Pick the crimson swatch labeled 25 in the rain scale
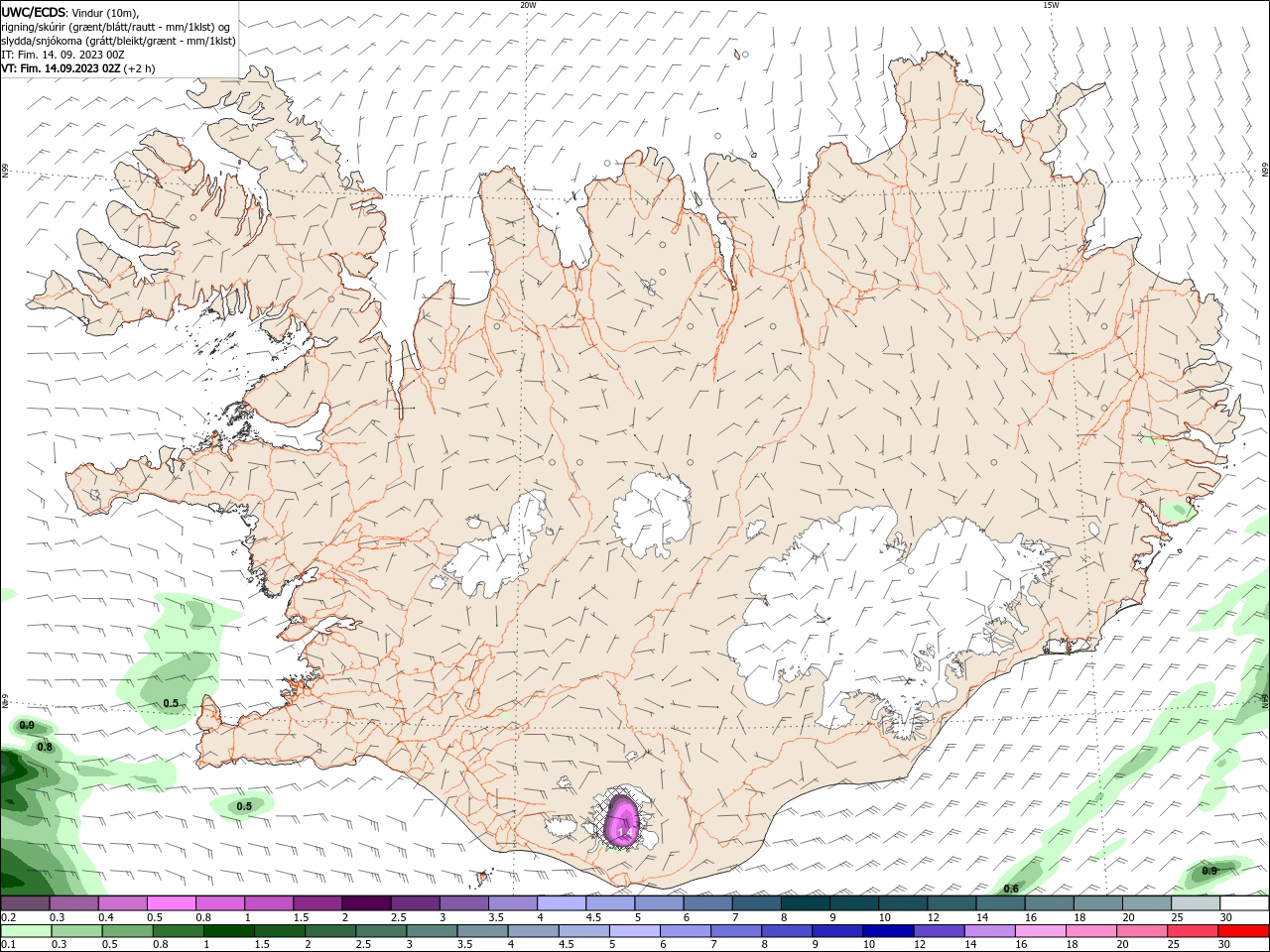The width and height of the screenshot is (1270, 952). pos(1193,930)
